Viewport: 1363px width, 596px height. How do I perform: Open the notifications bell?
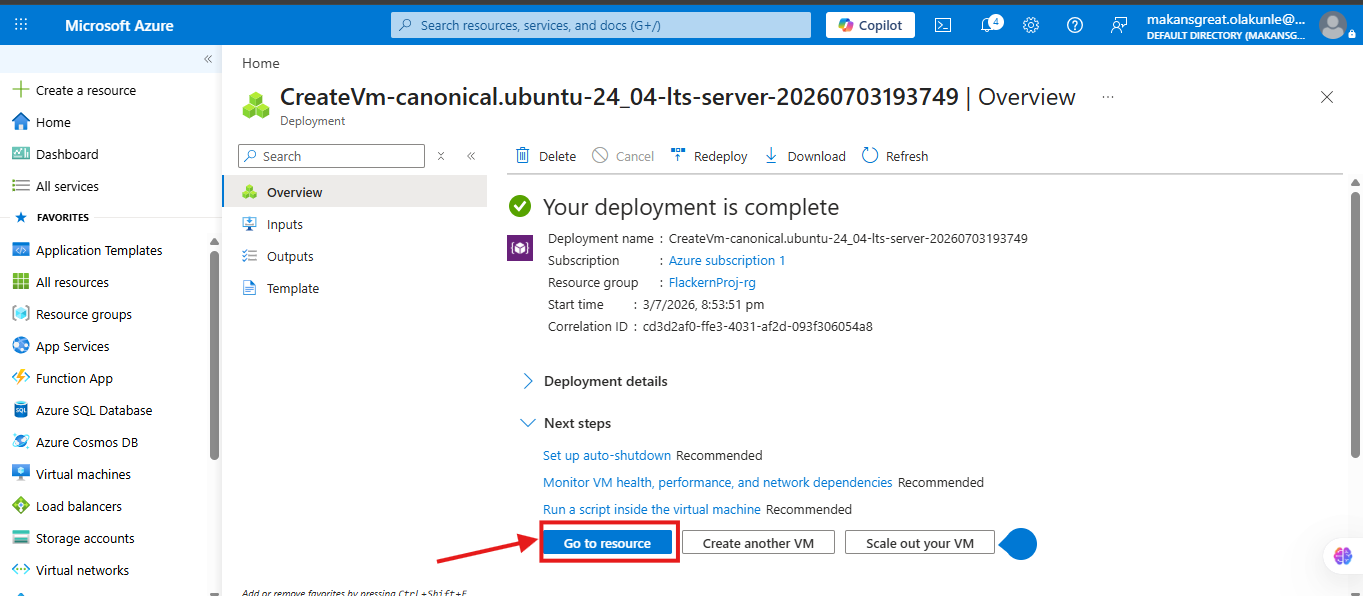[x=988, y=25]
